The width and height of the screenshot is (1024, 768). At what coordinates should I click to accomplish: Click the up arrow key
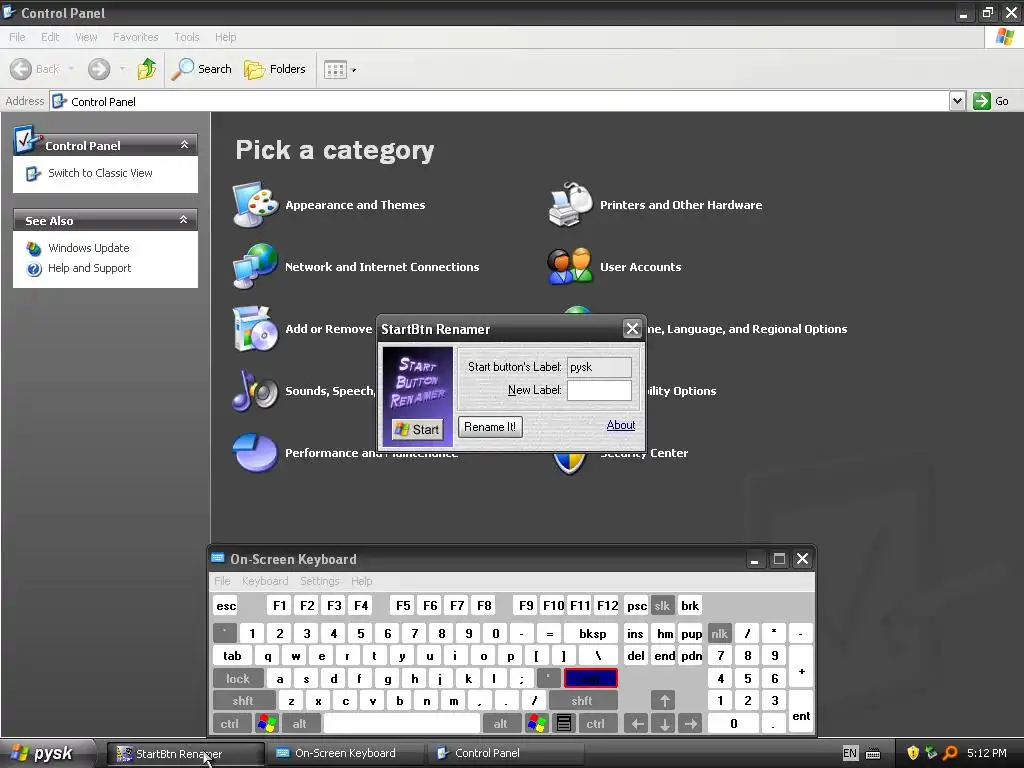click(x=664, y=701)
